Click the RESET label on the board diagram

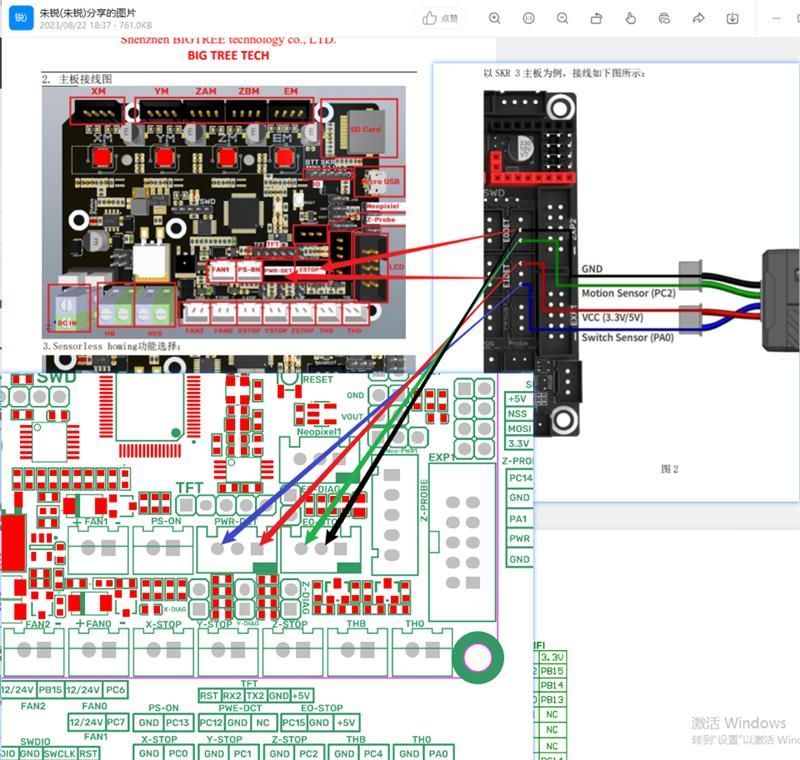[x=317, y=379]
